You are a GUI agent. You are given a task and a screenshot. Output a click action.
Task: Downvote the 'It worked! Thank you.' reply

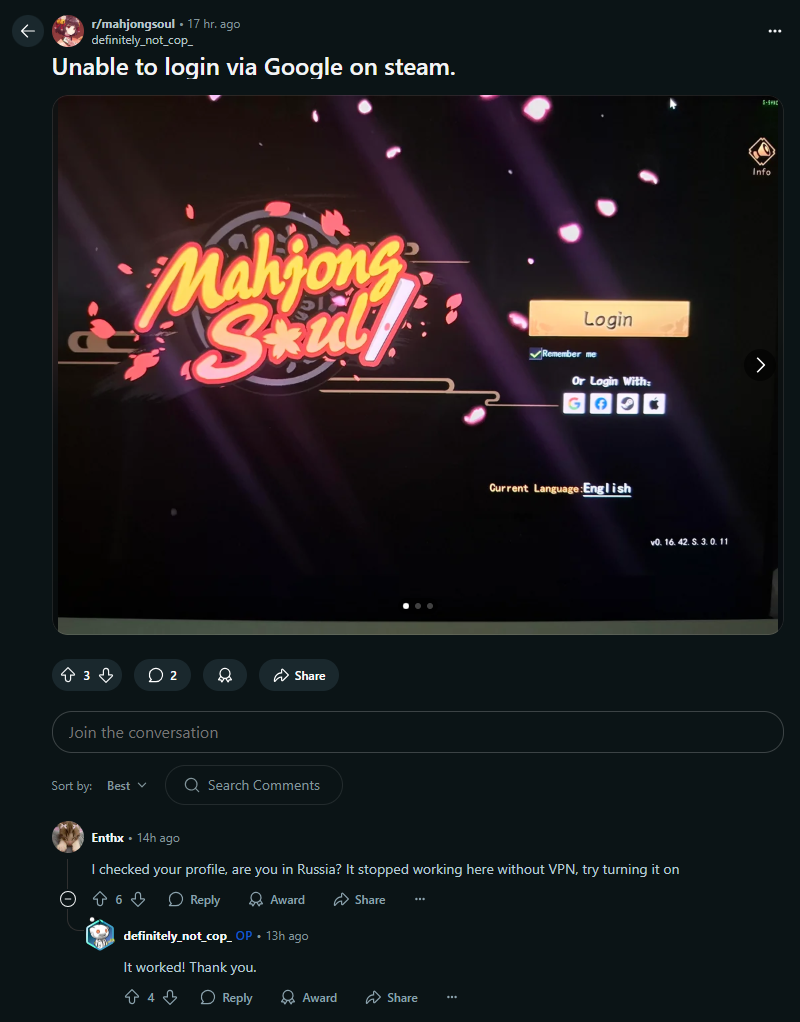pyautogui.click(x=170, y=997)
